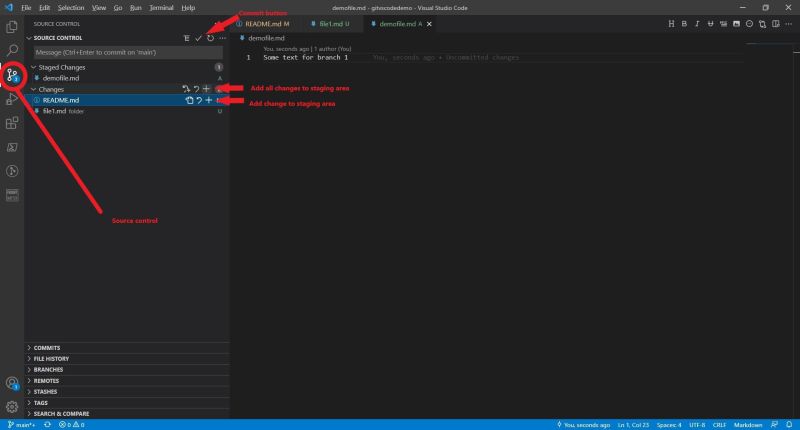This screenshot has width=800, height=430.
Task: Click the synchronize changes status bar icon
Action: pos(47,424)
